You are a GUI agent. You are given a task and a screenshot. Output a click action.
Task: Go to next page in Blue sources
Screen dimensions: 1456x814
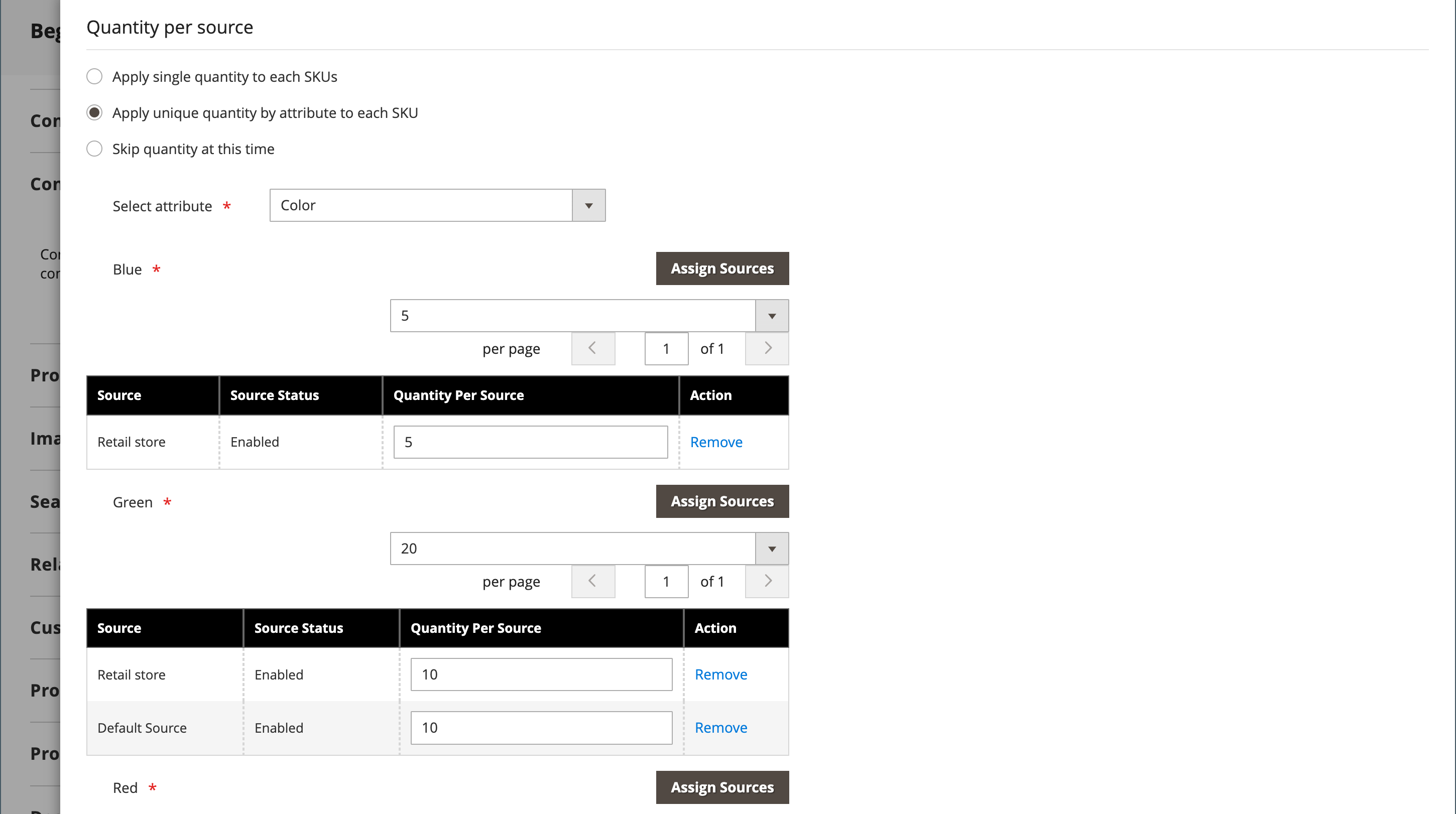(x=767, y=348)
